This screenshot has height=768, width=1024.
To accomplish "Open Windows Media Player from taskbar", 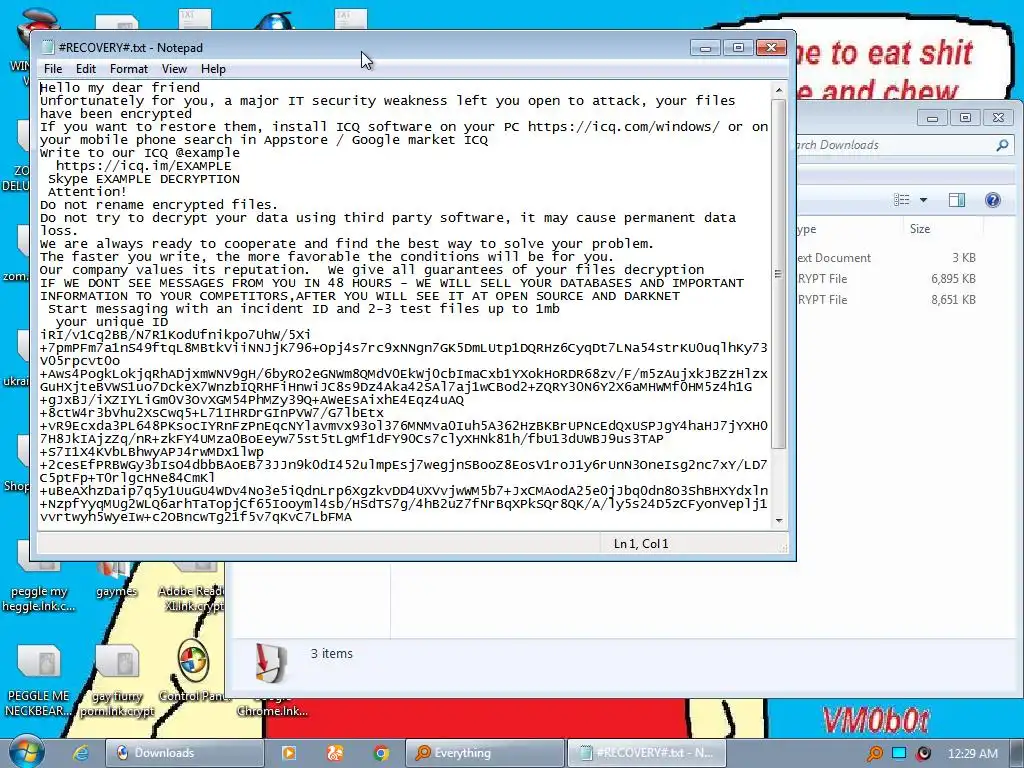I will (x=288, y=753).
